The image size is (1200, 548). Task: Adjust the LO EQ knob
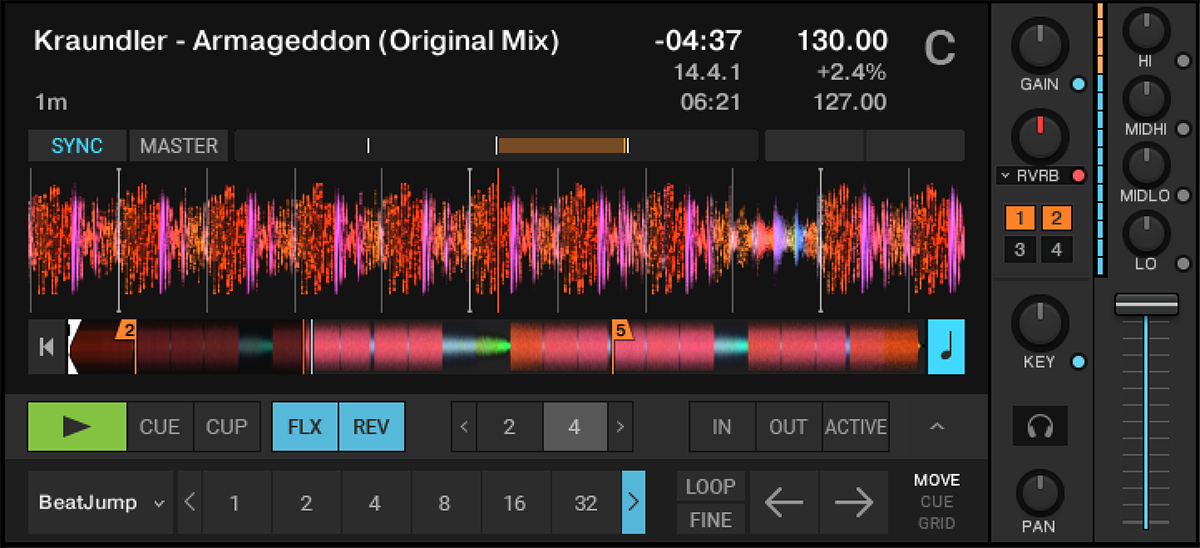[x=1145, y=232]
